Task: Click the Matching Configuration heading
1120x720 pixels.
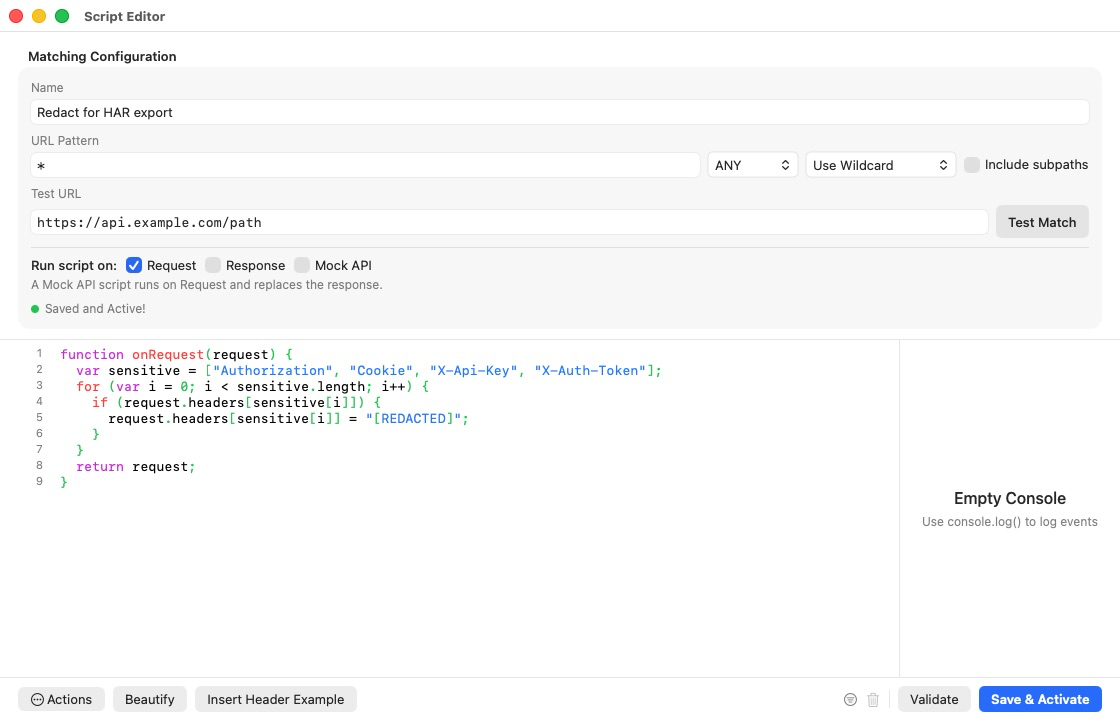Action: pyautogui.click(x=102, y=56)
